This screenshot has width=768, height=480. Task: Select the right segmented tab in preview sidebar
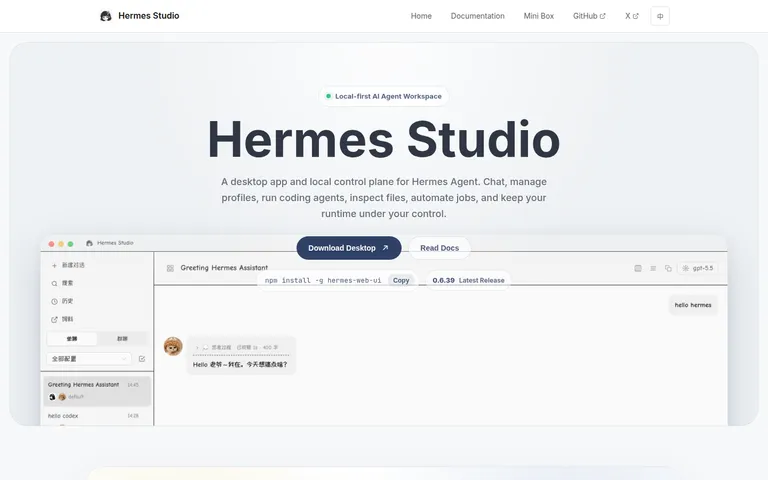coord(122,338)
